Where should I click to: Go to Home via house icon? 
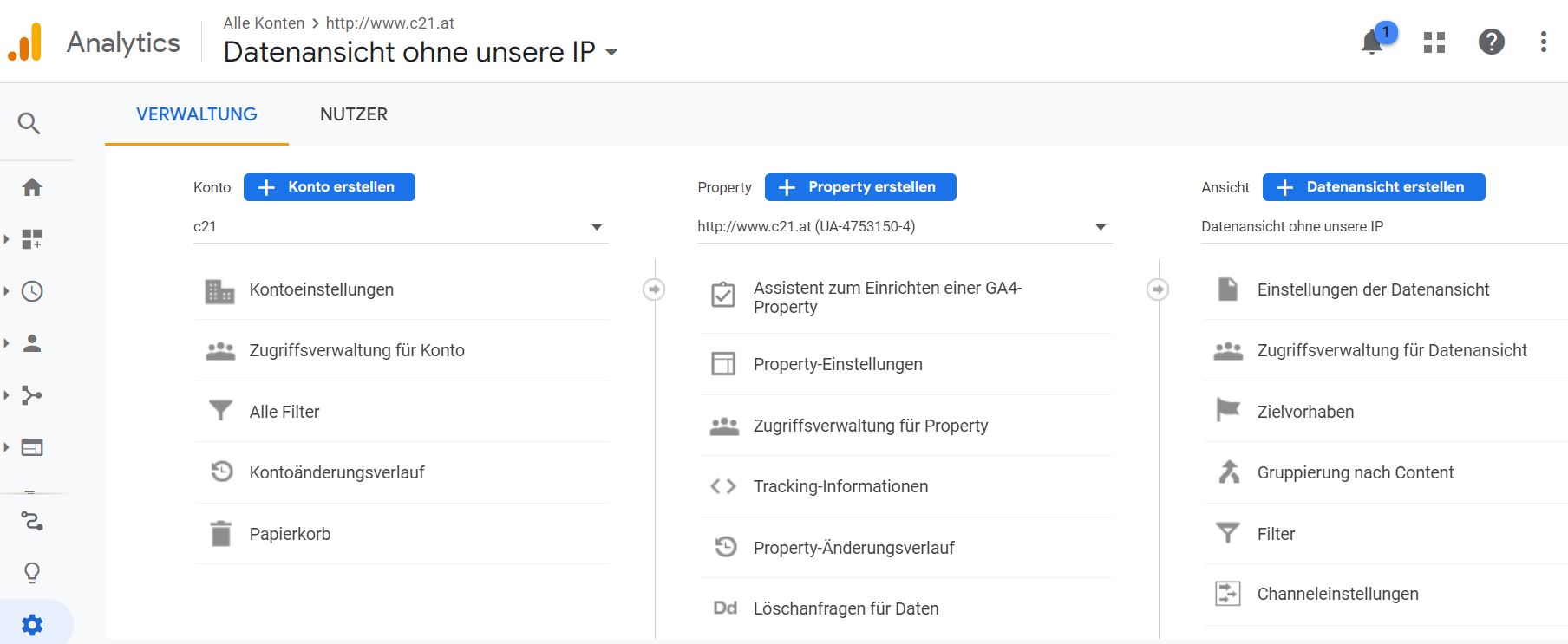(x=32, y=187)
